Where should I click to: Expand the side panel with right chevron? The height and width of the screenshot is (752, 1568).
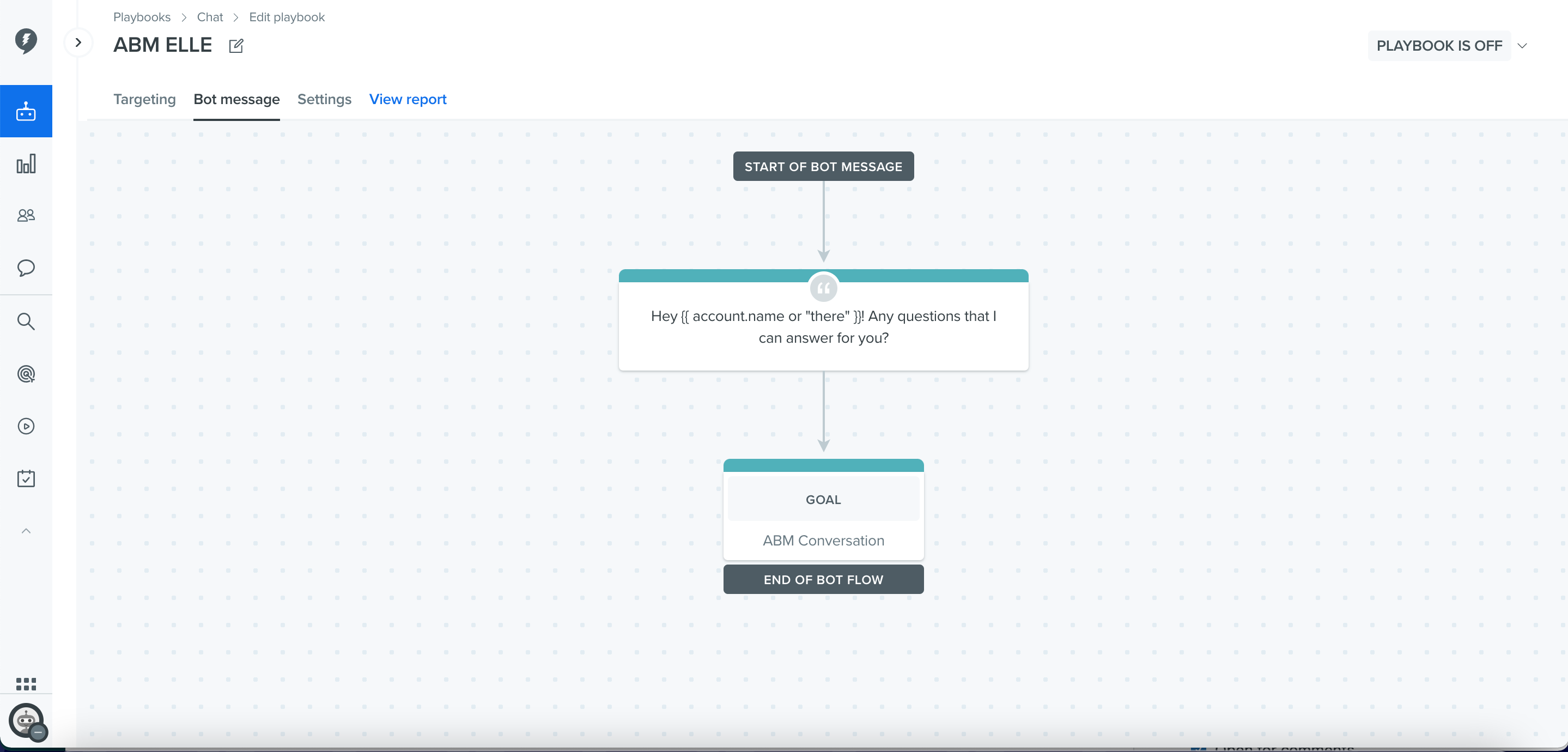pyautogui.click(x=78, y=43)
